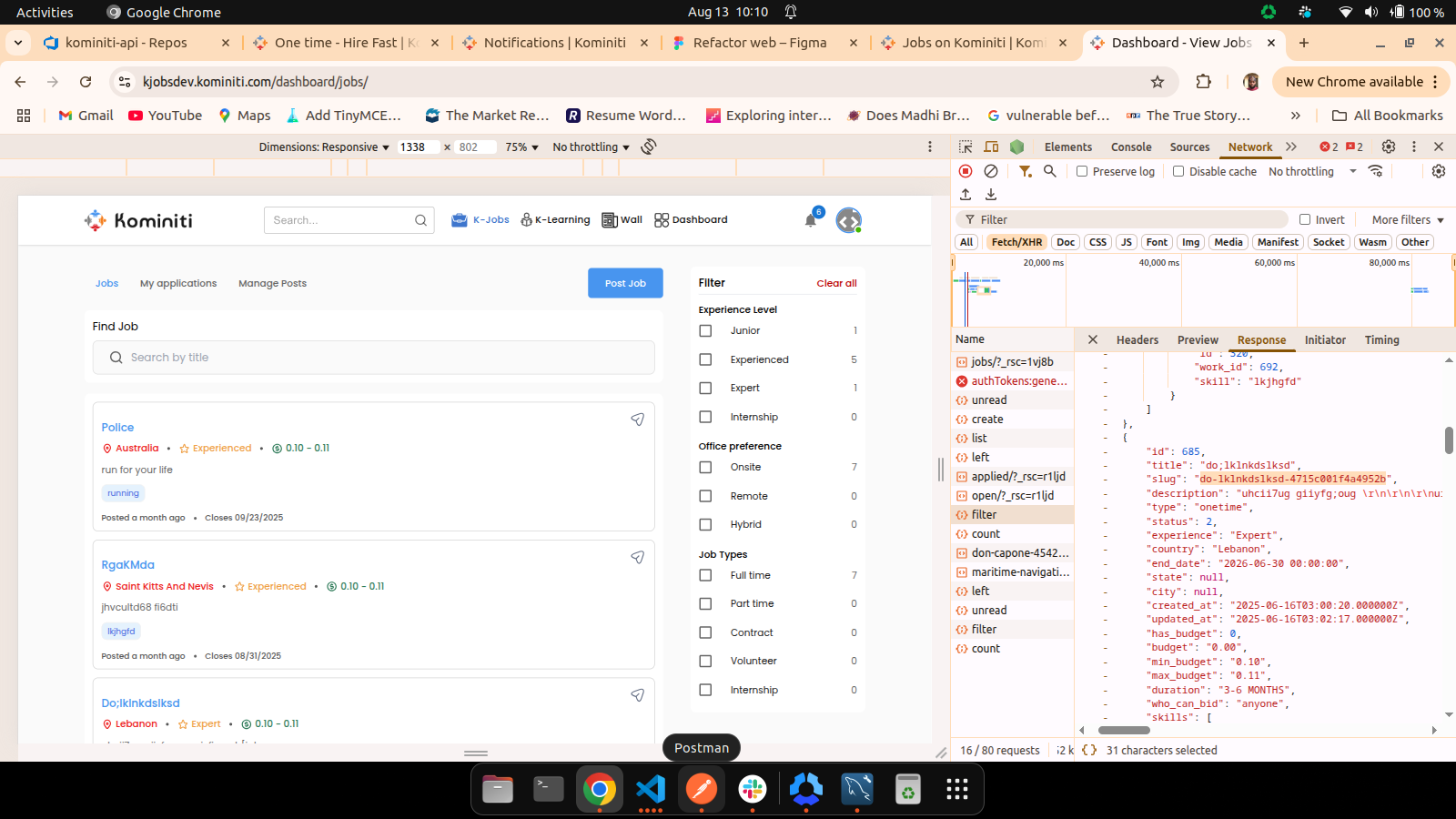Toggle rotate device icon in responsive toolbar

coord(649,147)
